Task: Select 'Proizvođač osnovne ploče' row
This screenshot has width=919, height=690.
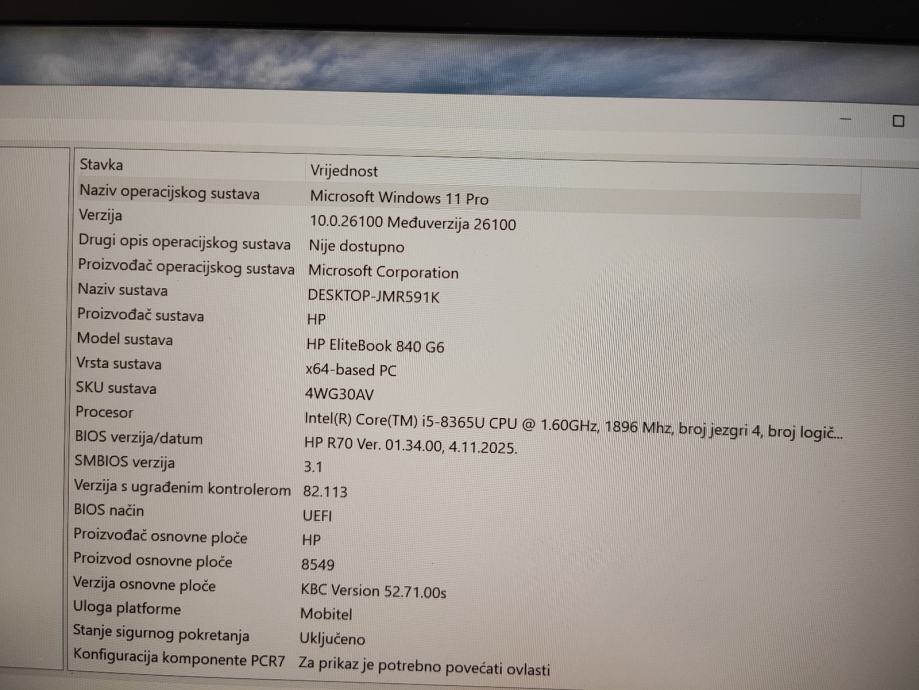Action: (160, 536)
